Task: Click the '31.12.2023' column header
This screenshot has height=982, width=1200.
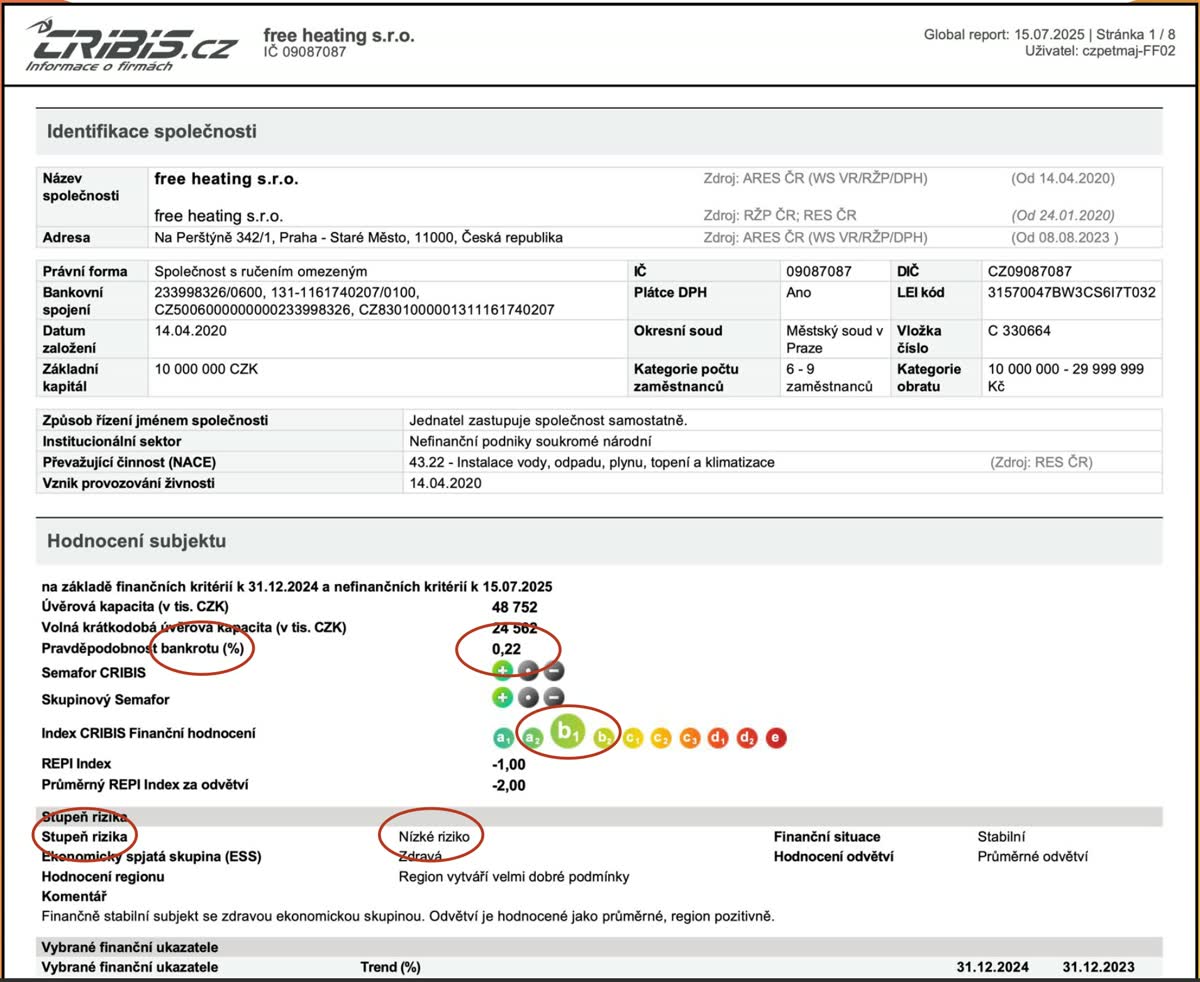Action: coord(1098,967)
